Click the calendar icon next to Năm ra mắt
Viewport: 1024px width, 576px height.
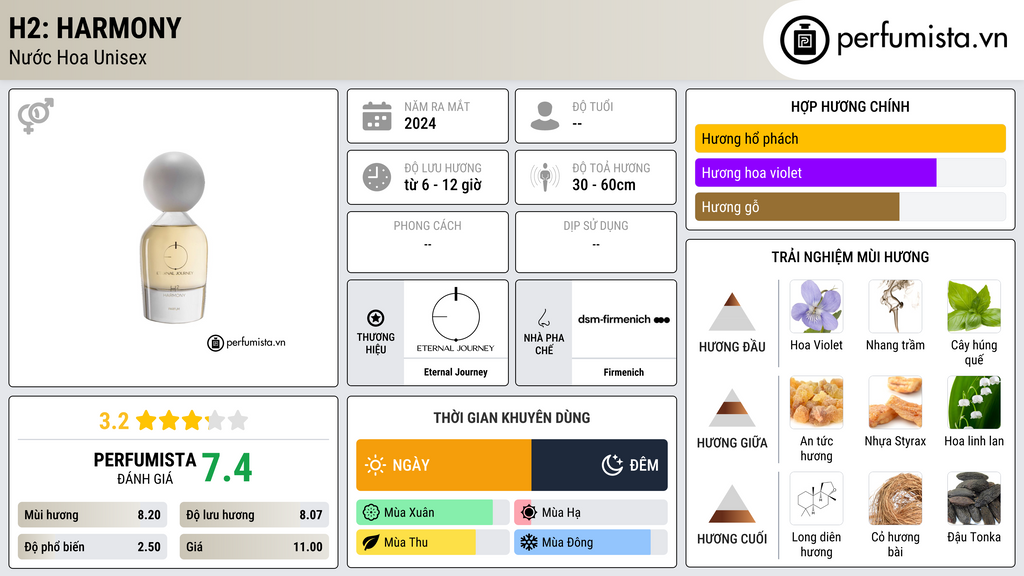click(x=377, y=116)
